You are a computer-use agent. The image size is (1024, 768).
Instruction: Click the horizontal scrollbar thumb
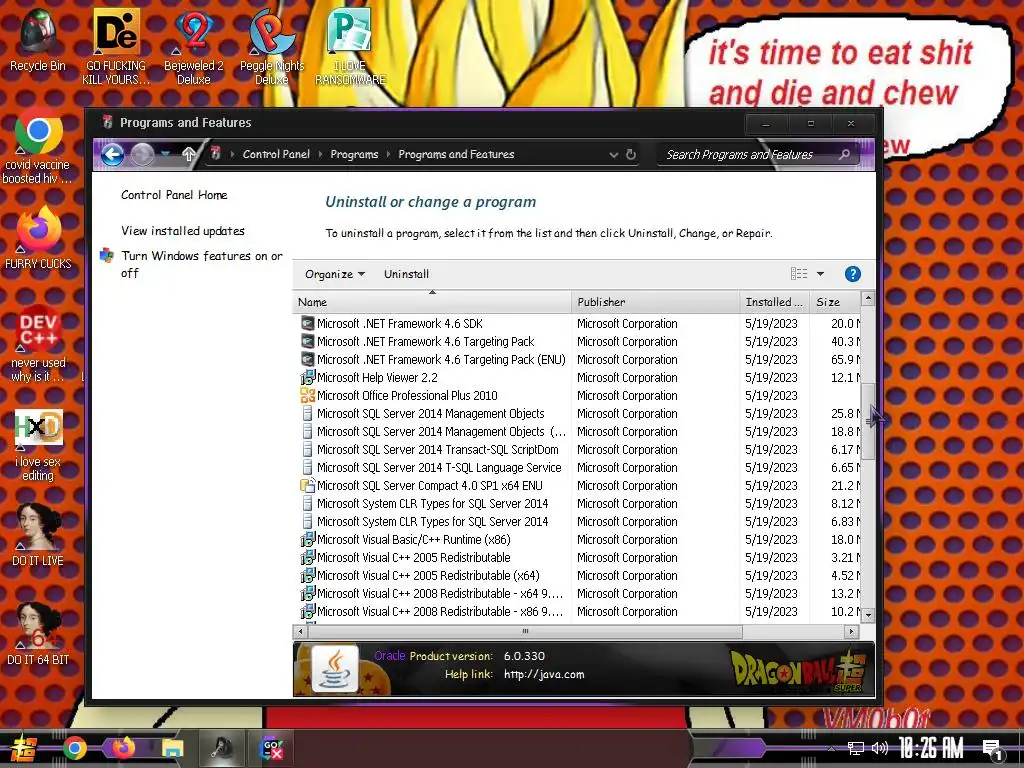(525, 632)
